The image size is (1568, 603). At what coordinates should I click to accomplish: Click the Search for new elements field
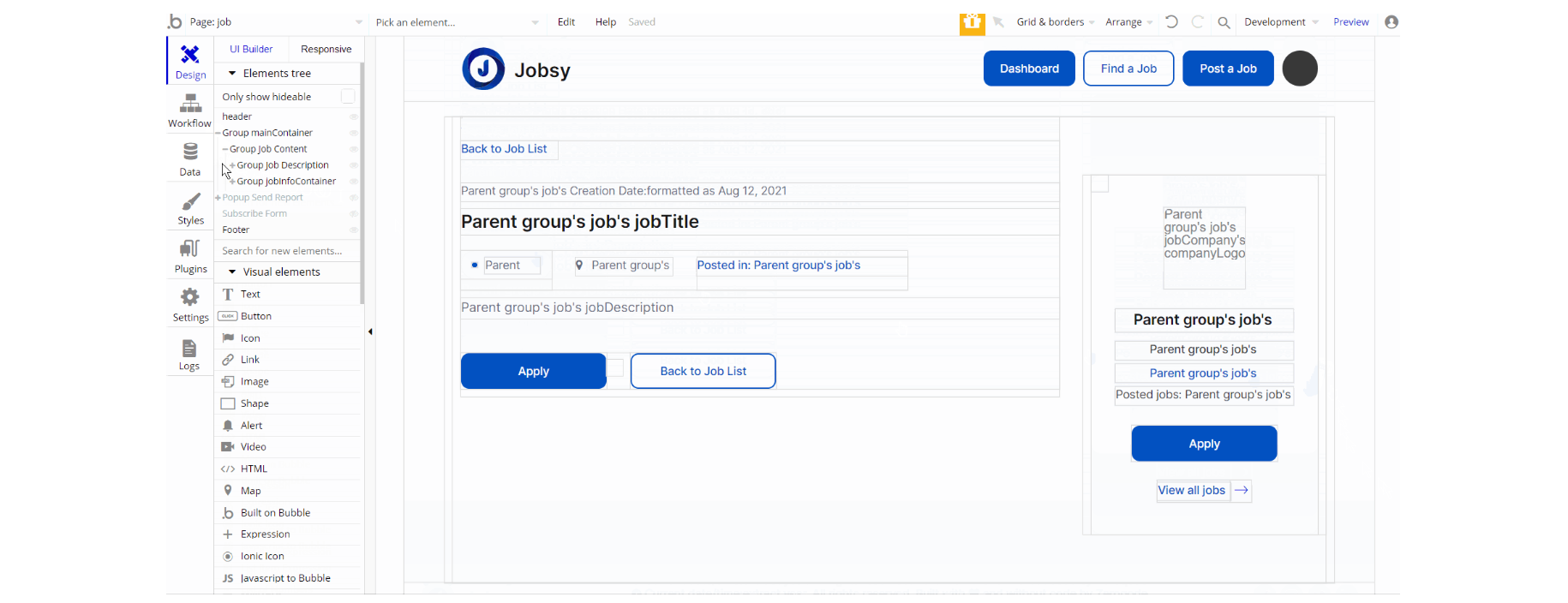pyautogui.click(x=287, y=251)
